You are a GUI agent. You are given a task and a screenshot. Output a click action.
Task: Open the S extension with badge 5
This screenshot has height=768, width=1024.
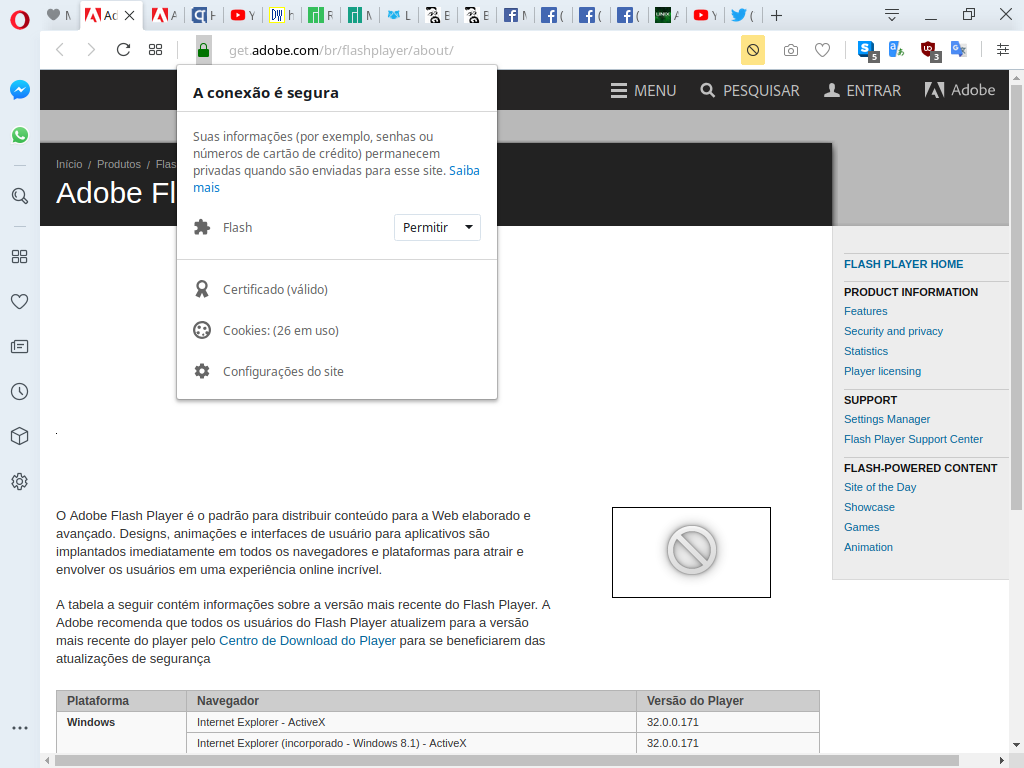867,50
